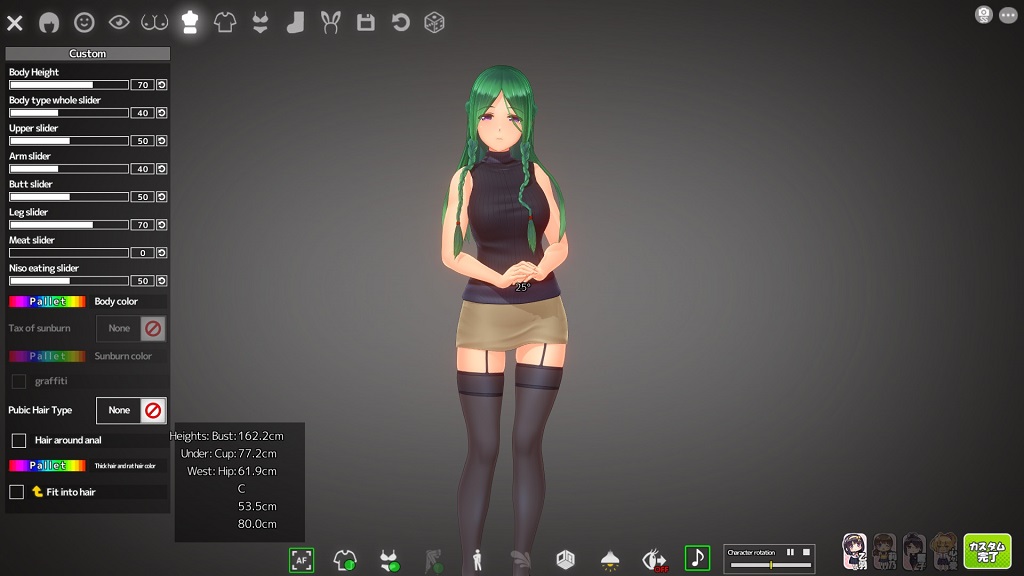
Task: Open the hair customization tab
Action: (x=49, y=22)
